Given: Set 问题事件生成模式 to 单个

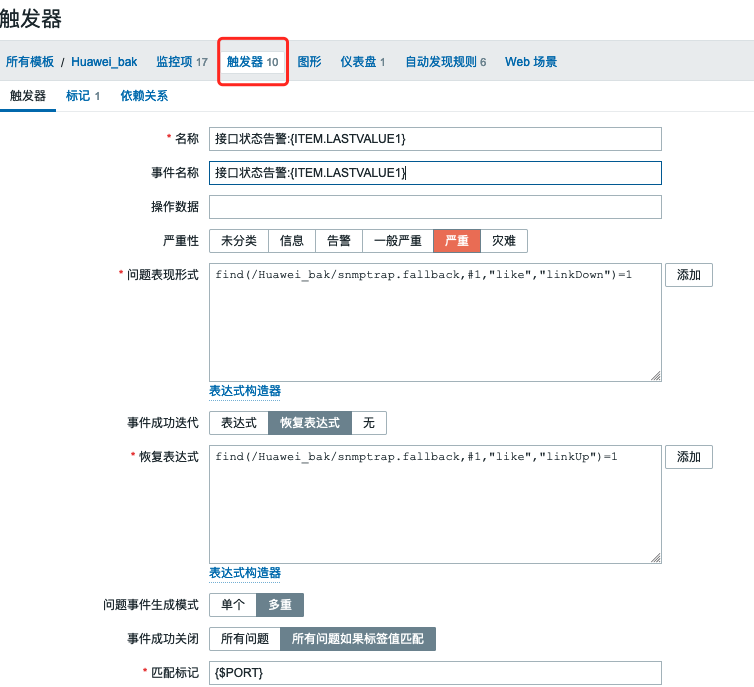Looking at the screenshot, I should tap(233, 605).
